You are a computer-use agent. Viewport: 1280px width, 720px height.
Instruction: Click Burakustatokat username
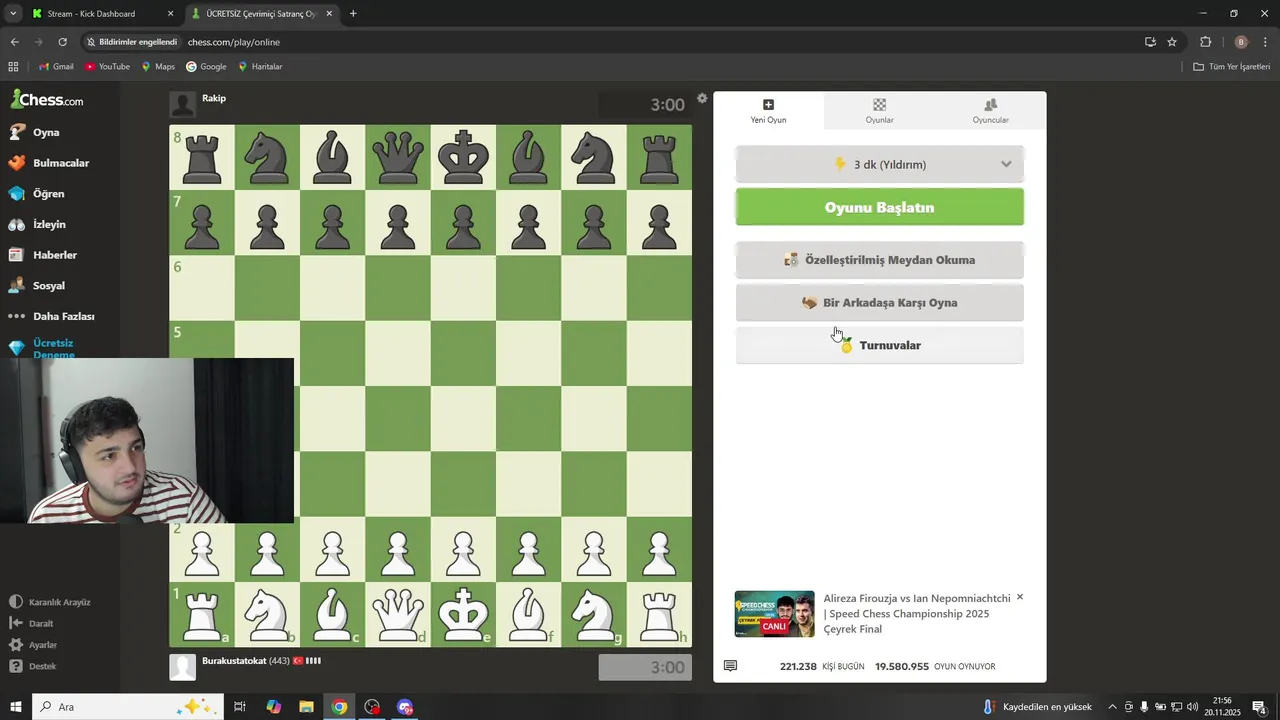[x=234, y=661]
